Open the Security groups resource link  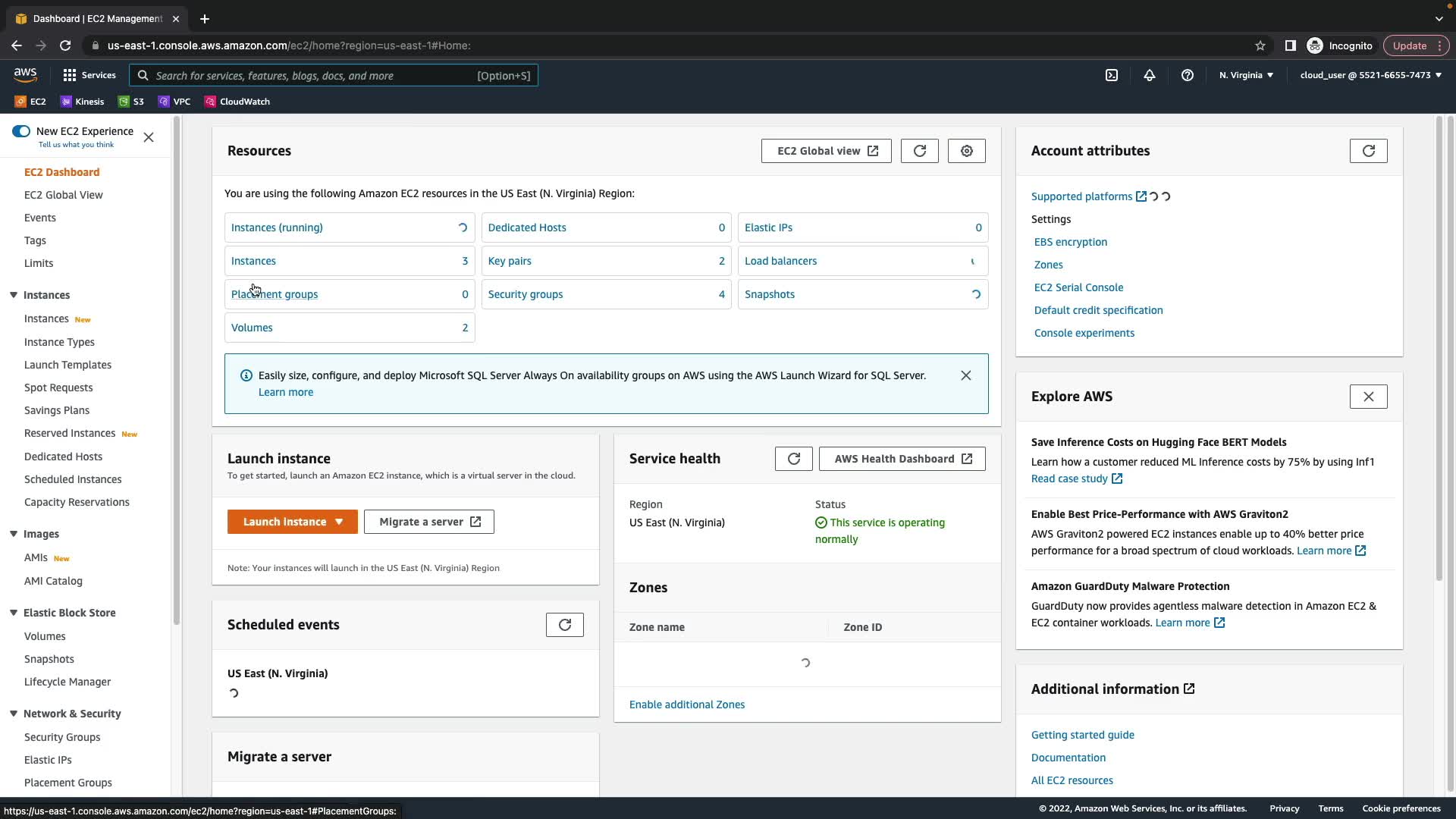pos(525,294)
